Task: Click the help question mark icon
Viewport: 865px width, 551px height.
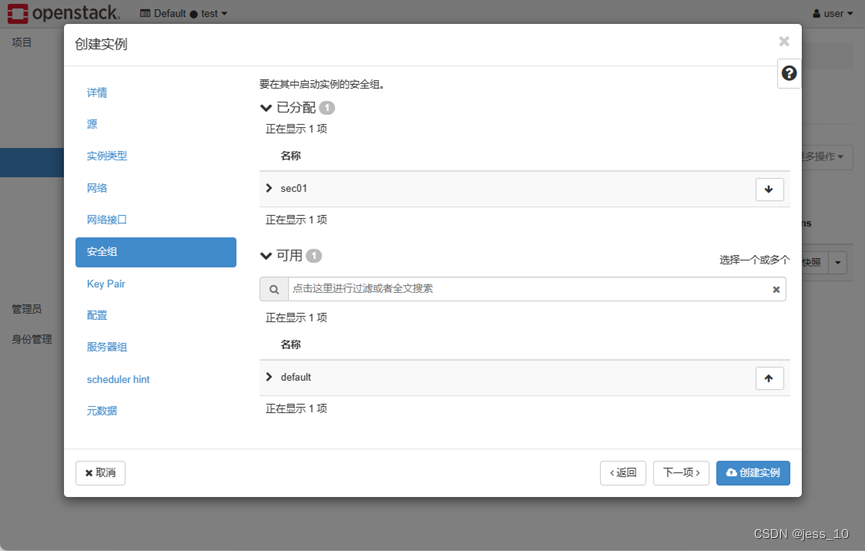Action: pyautogui.click(x=789, y=73)
